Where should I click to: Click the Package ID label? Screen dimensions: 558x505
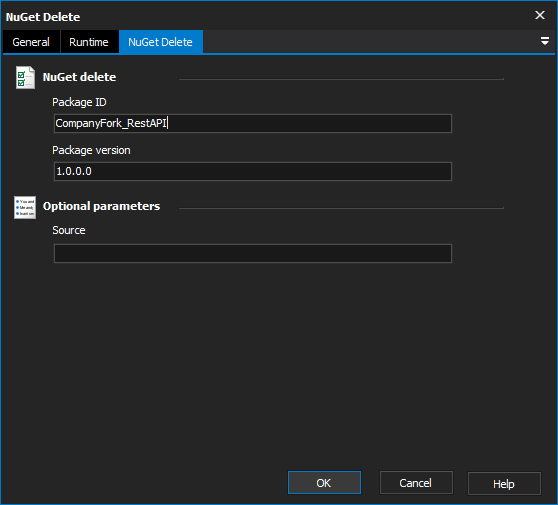tap(79, 102)
